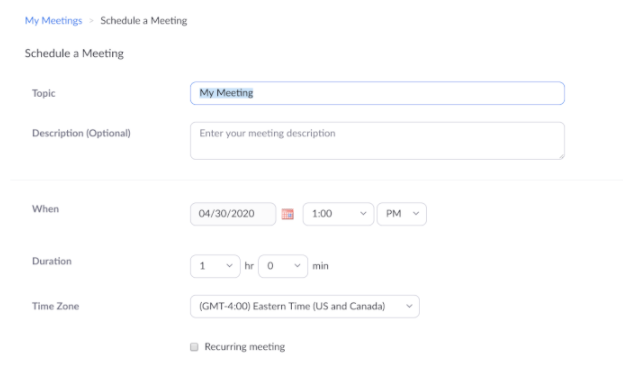The height and width of the screenshot is (379, 623).
Task: Click the Time Zone field label
Action: click(x=55, y=306)
